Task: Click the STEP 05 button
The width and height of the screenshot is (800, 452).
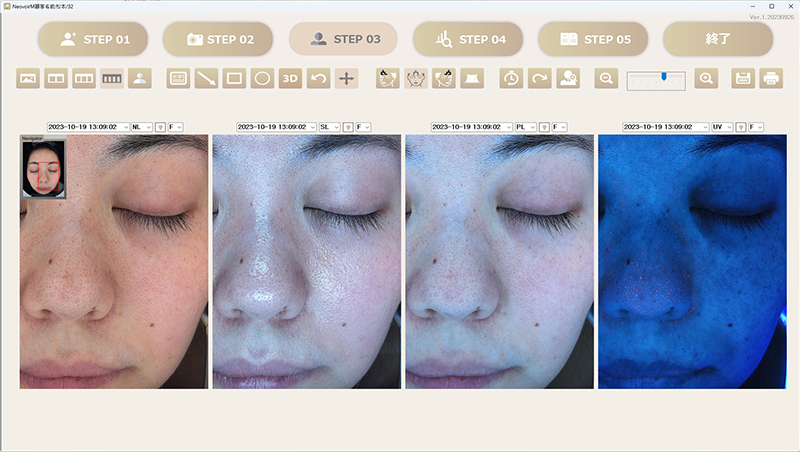Action: [x=593, y=39]
